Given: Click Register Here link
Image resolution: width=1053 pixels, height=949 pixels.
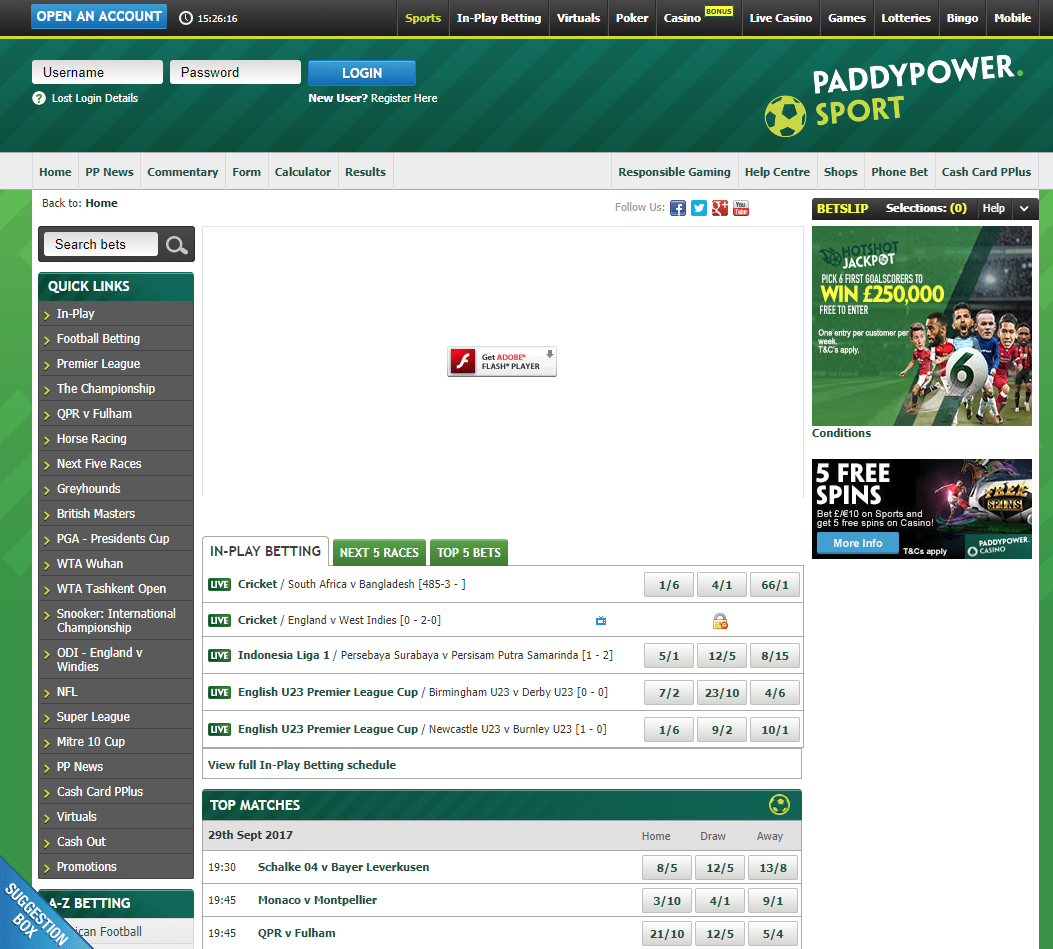Looking at the screenshot, I should (404, 98).
